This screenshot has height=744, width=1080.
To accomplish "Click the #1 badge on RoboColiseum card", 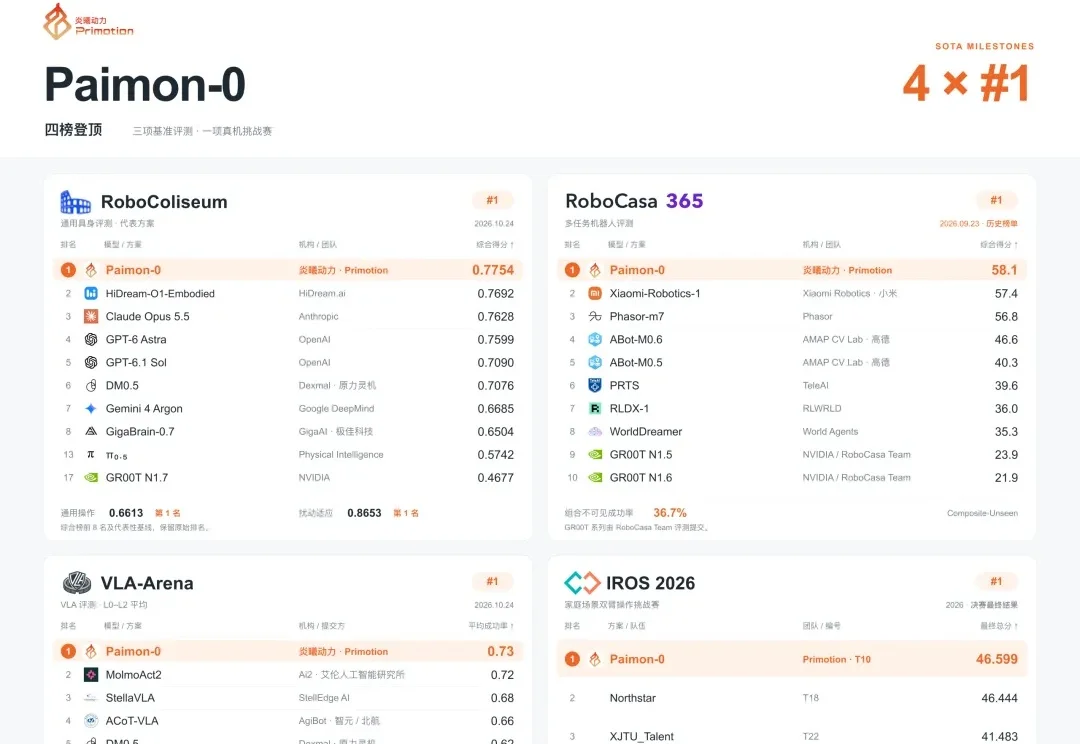I will pyautogui.click(x=492, y=200).
